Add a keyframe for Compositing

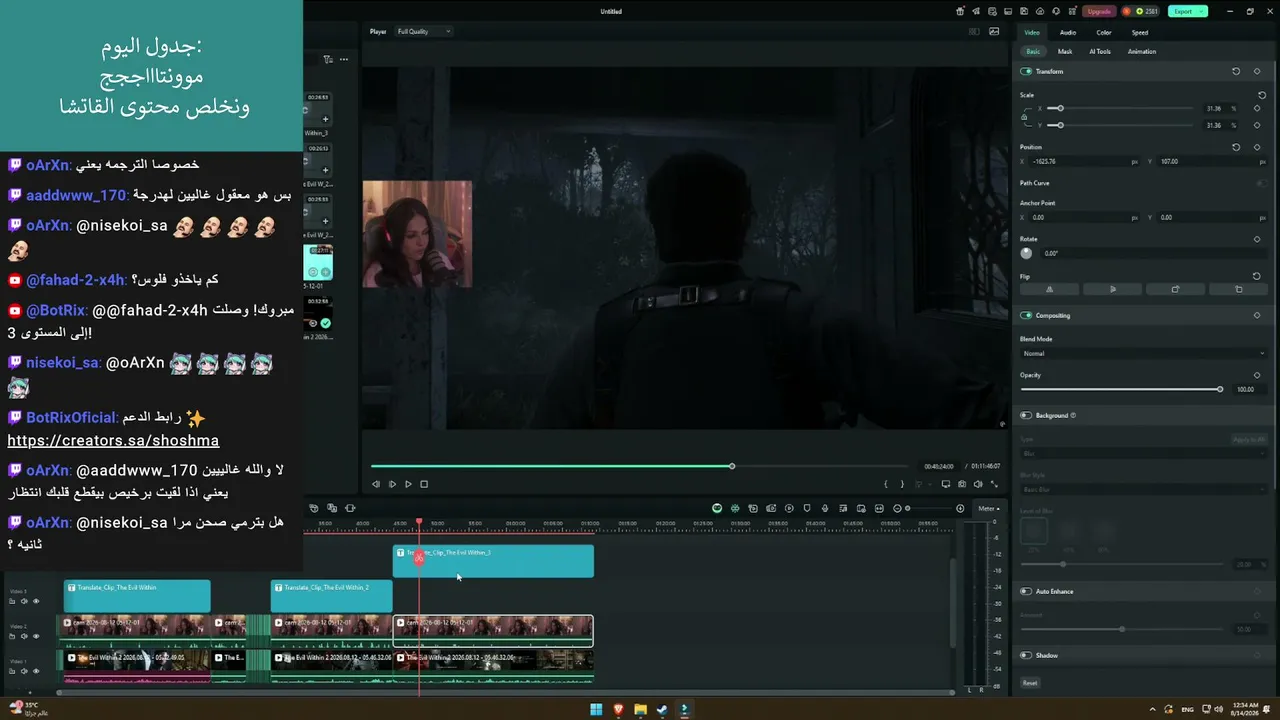pyautogui.click(x=1257, y=315)
